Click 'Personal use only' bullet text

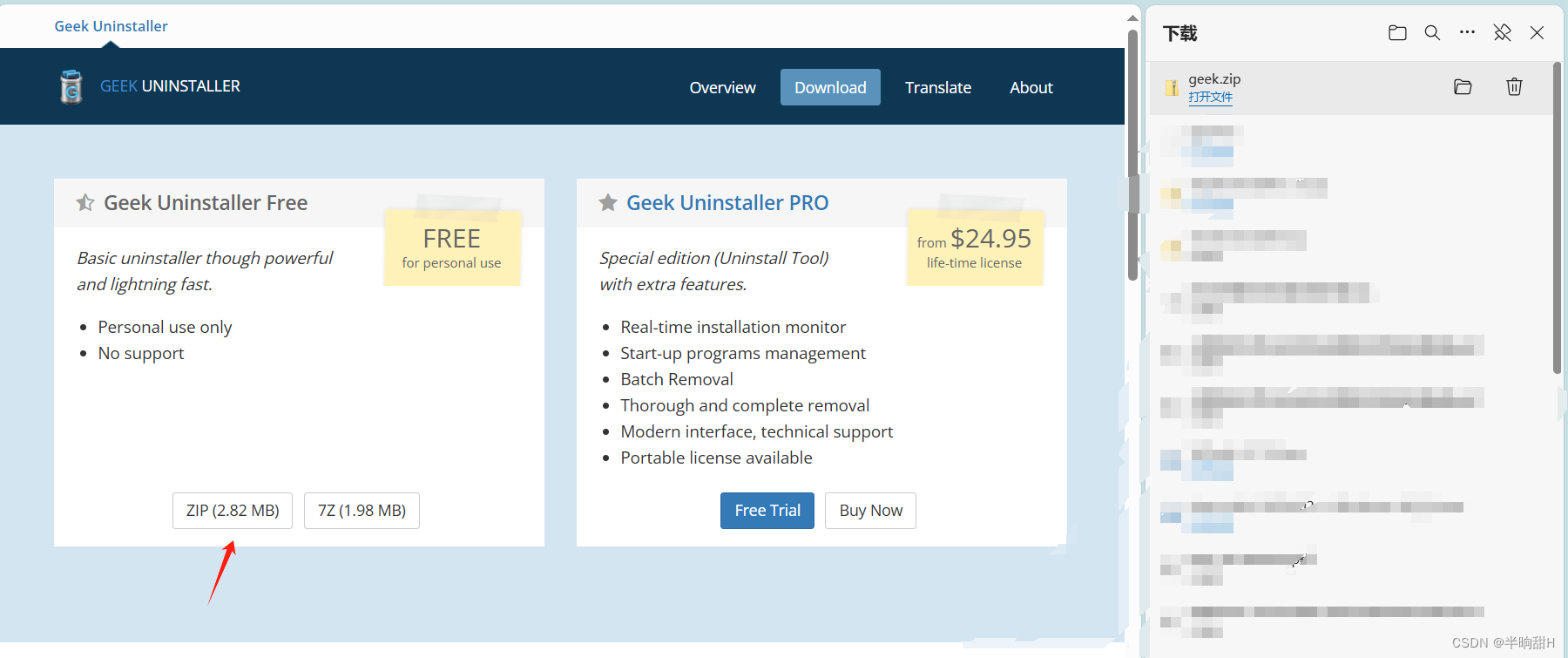coord(165,327)
